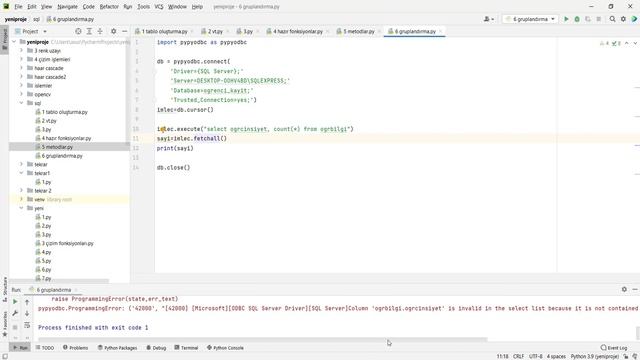The width and height of the screenshot is (640, 360).
Task: Open Search Everywhere magnifier icon
Action: point(612,19)
